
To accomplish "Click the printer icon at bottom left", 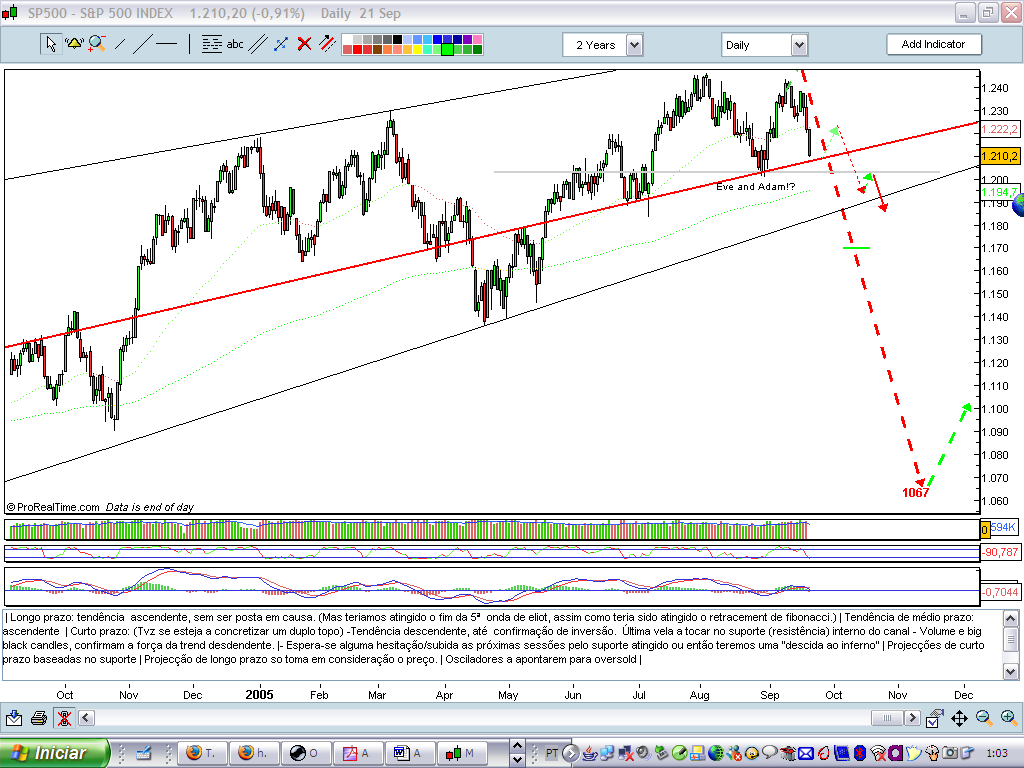I will (x=37, y=717).
